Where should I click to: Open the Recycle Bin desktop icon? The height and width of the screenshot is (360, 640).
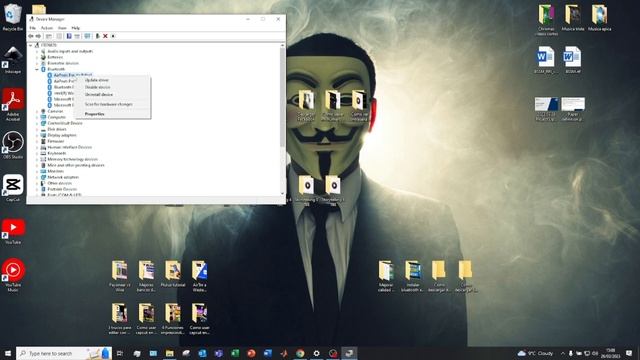tap(13, 17)
